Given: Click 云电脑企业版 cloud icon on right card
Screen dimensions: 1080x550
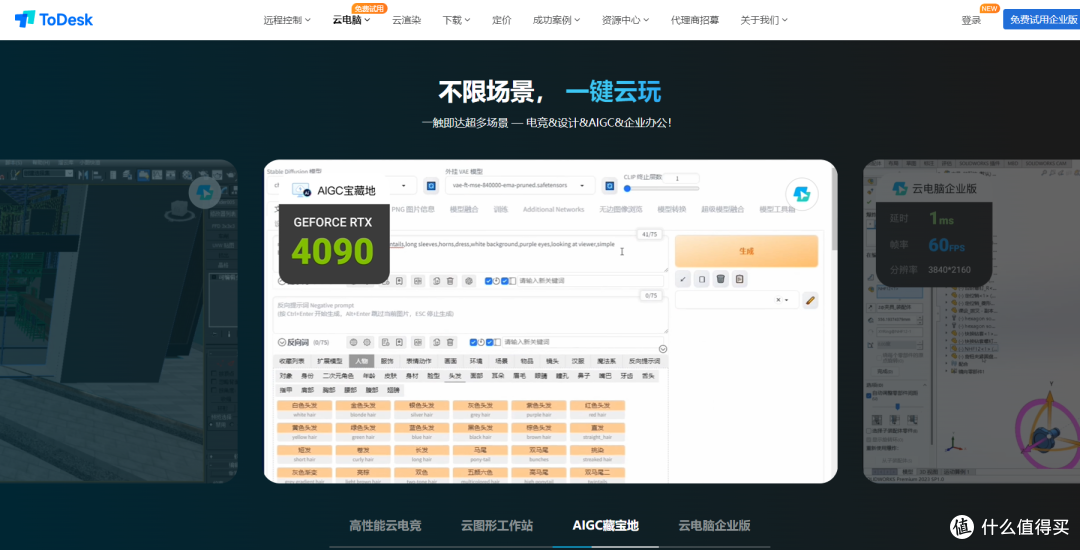Looking at the screenshot, I should click(899, 188).
